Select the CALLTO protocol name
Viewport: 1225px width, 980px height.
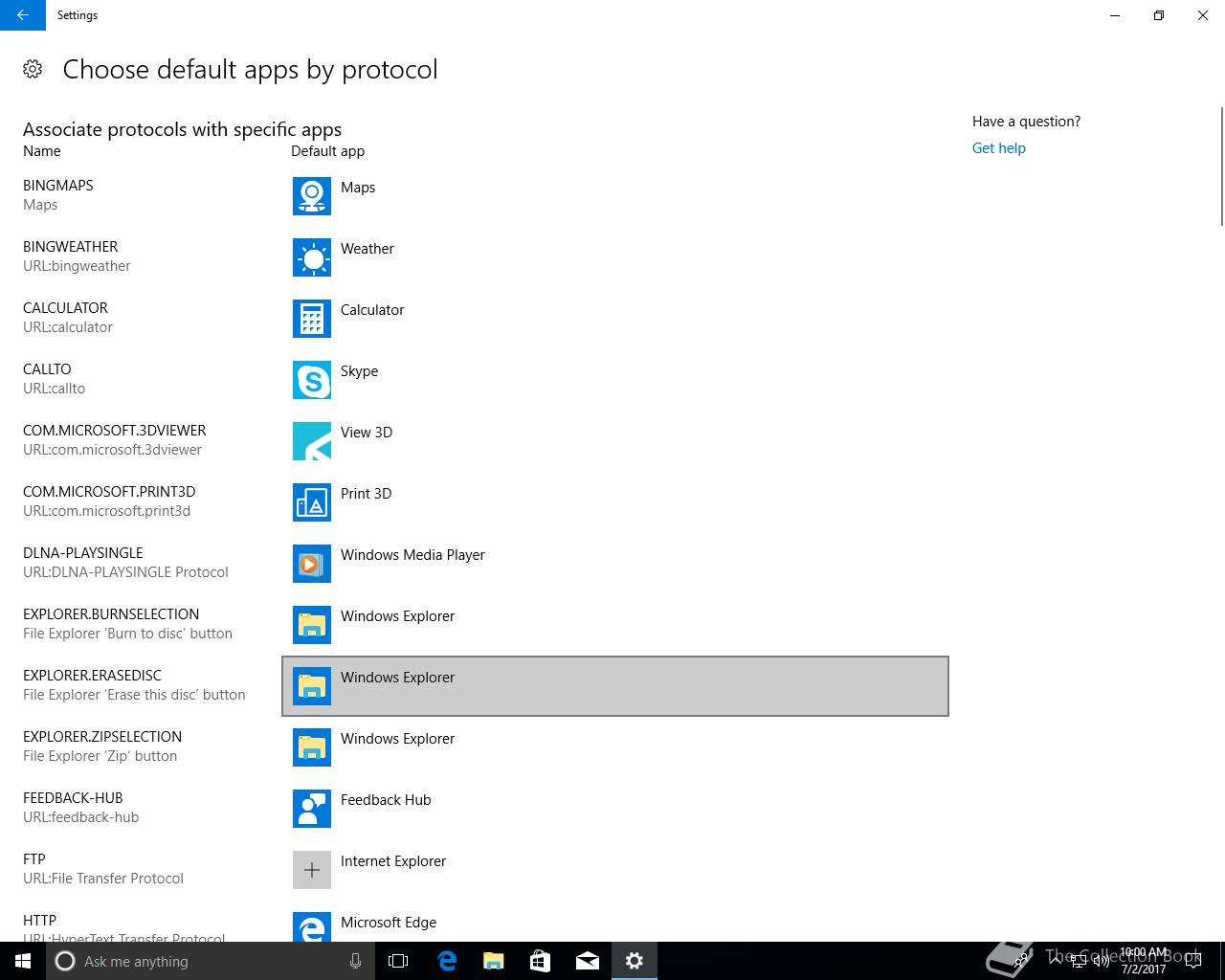click(x=47, y=369)
